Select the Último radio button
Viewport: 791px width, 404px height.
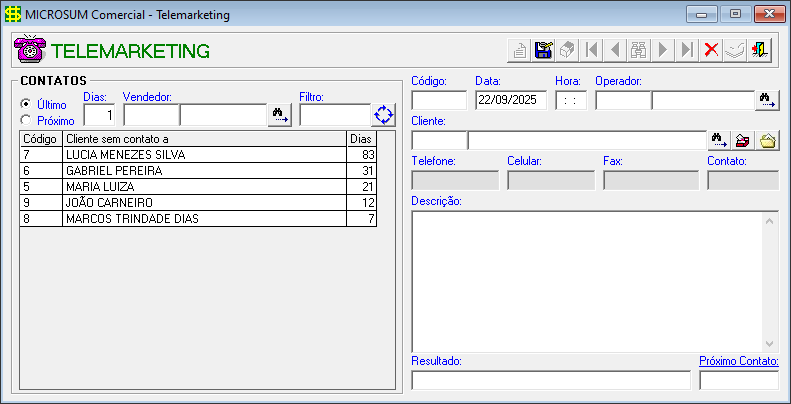coord(26,104)
